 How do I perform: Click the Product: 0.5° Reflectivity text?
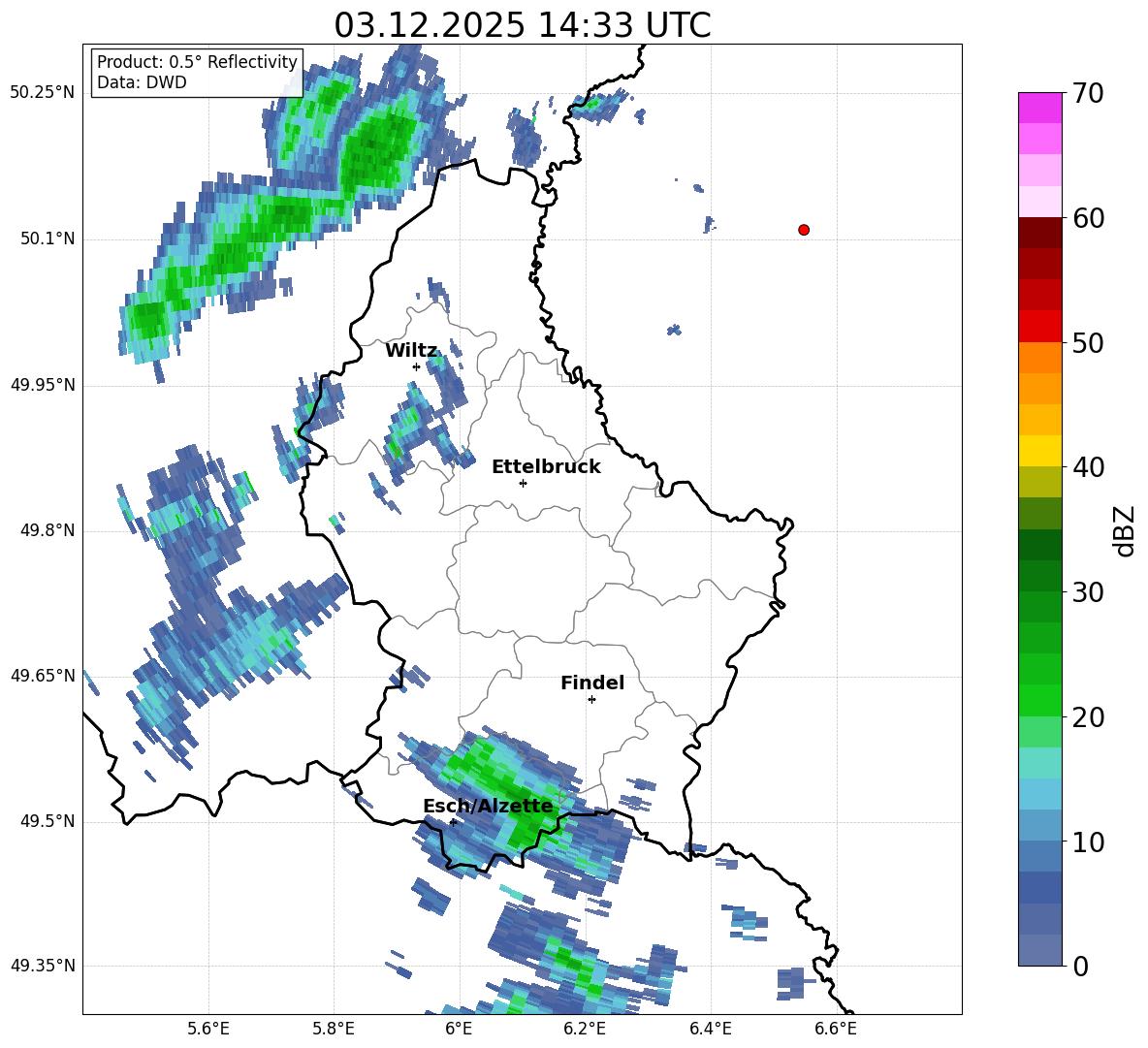point(197,62)
